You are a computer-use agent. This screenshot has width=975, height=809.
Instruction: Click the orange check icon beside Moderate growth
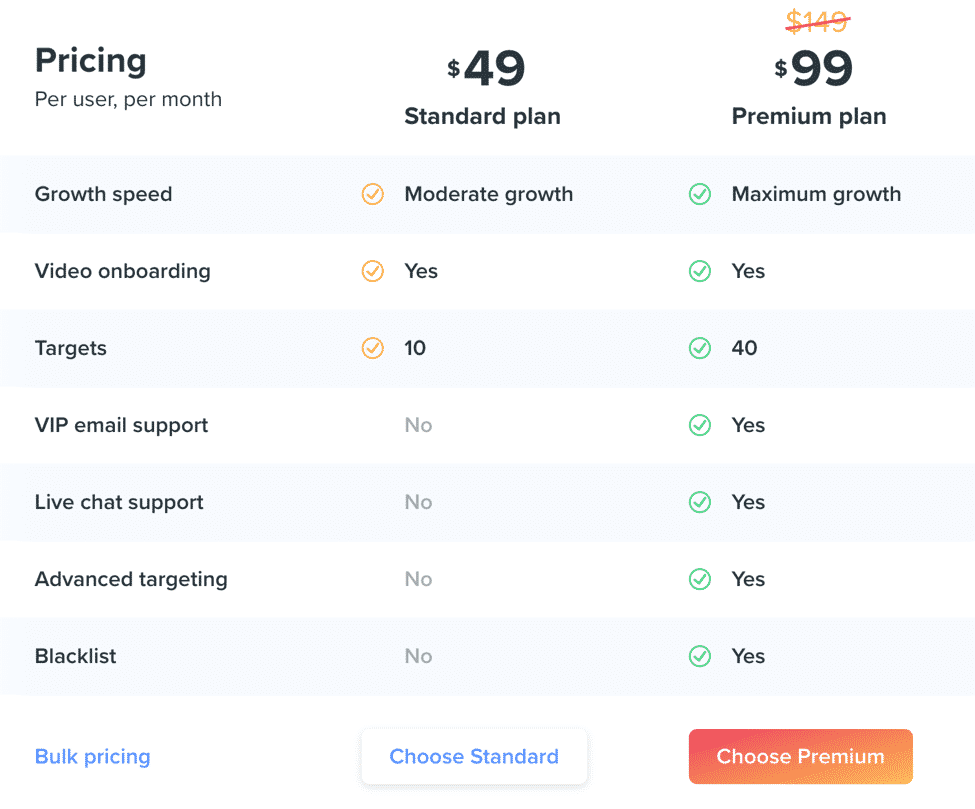(x=373, y=194)
